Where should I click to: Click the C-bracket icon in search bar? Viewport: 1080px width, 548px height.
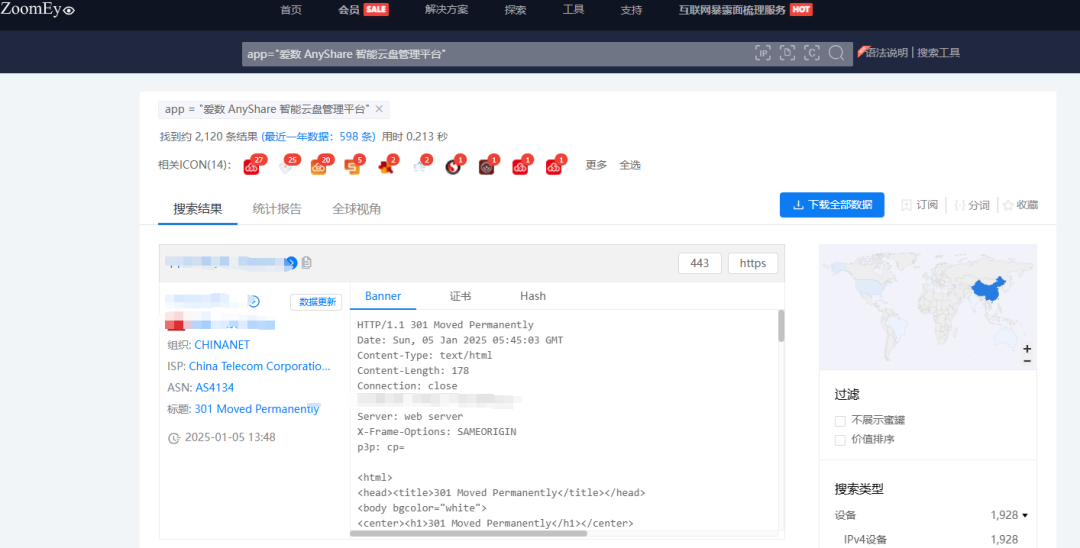tap(812, 54)
